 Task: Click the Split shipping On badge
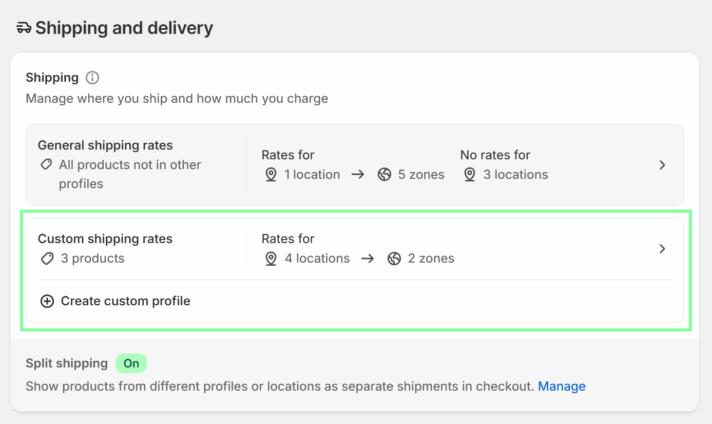tap(131, 363)
